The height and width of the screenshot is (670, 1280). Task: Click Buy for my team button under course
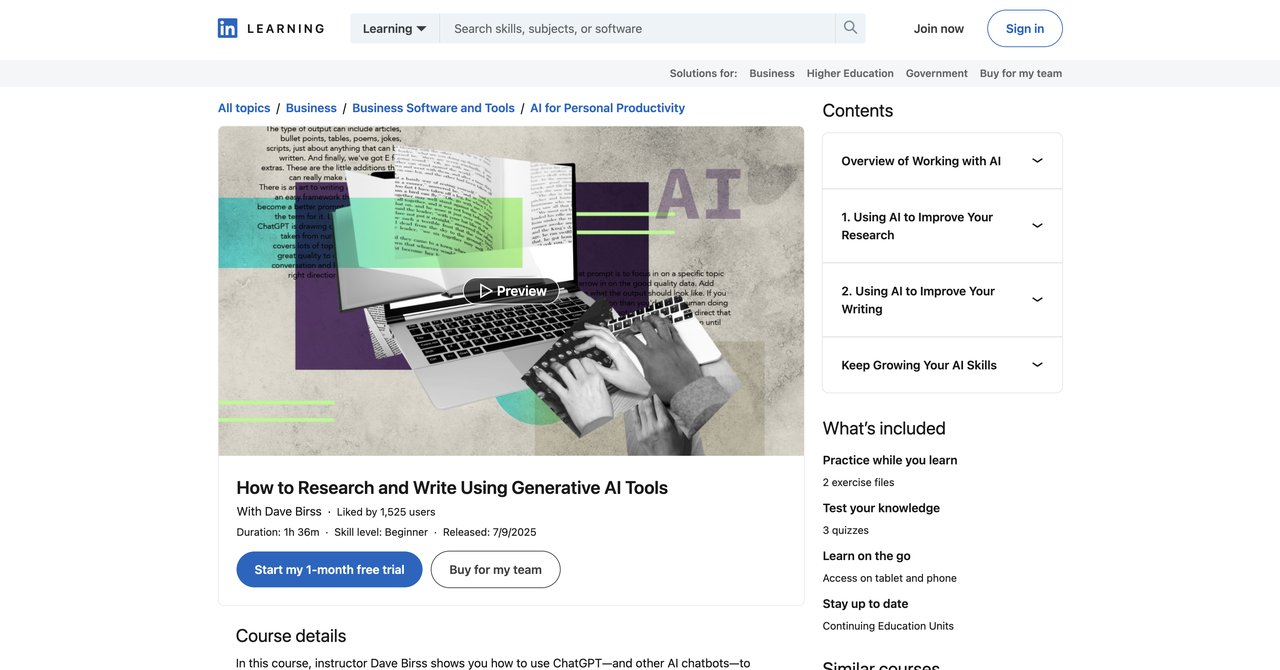[495, 569]
